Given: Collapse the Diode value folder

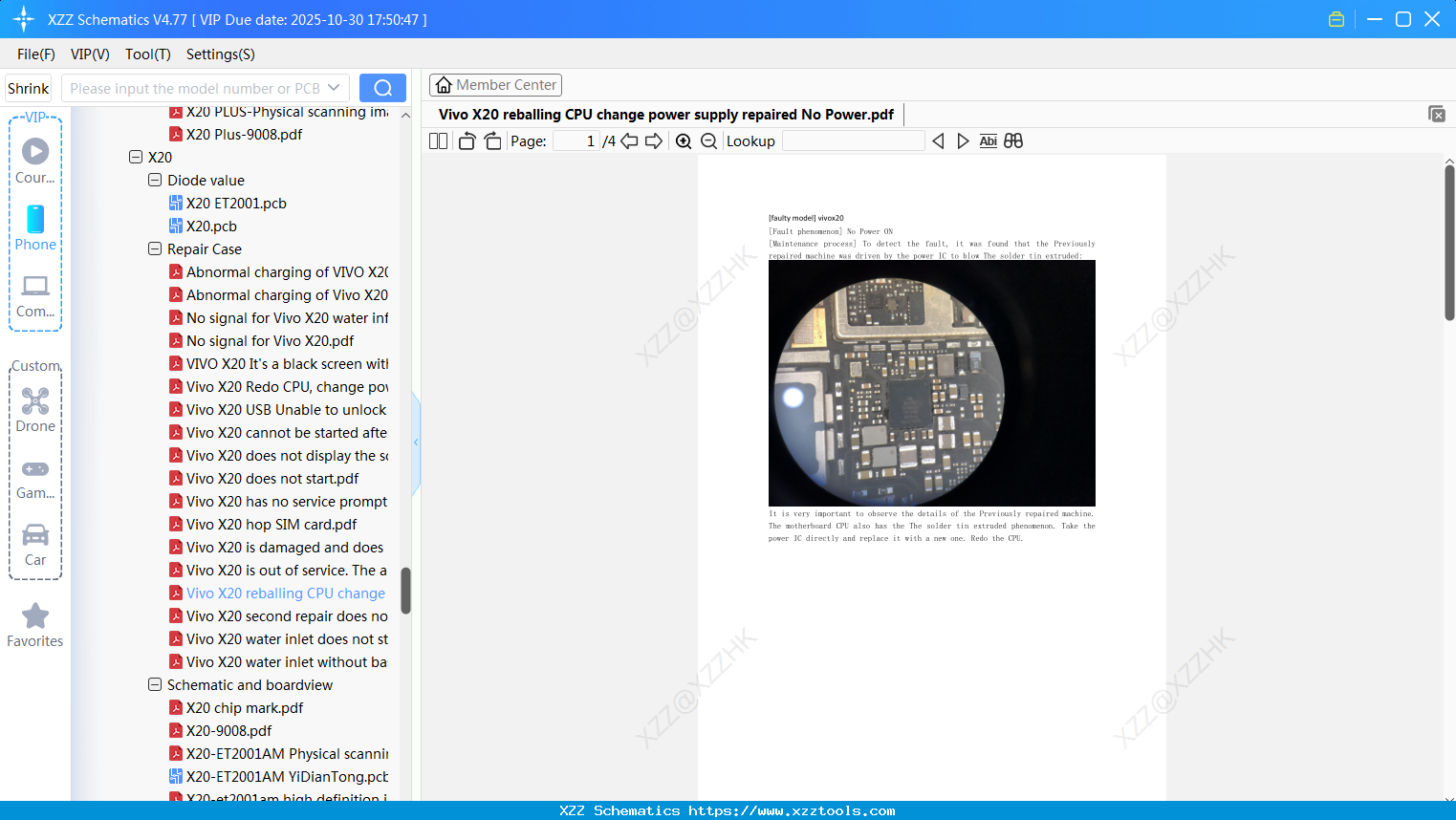Looking at the screenshot, I should [155, 180].
